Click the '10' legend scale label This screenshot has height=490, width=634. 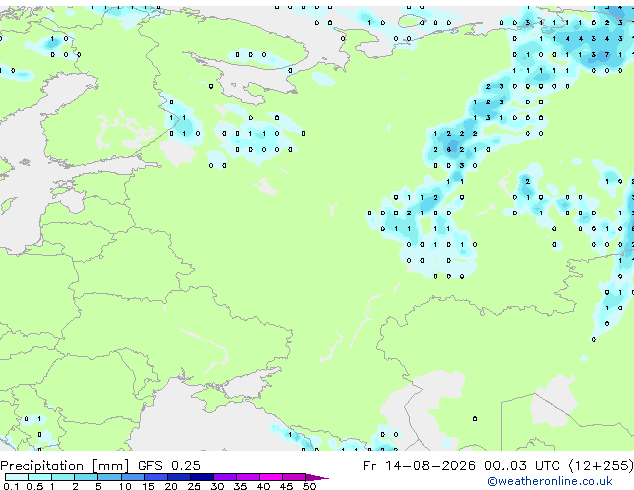pyautogui.click(x=125, y=486)
